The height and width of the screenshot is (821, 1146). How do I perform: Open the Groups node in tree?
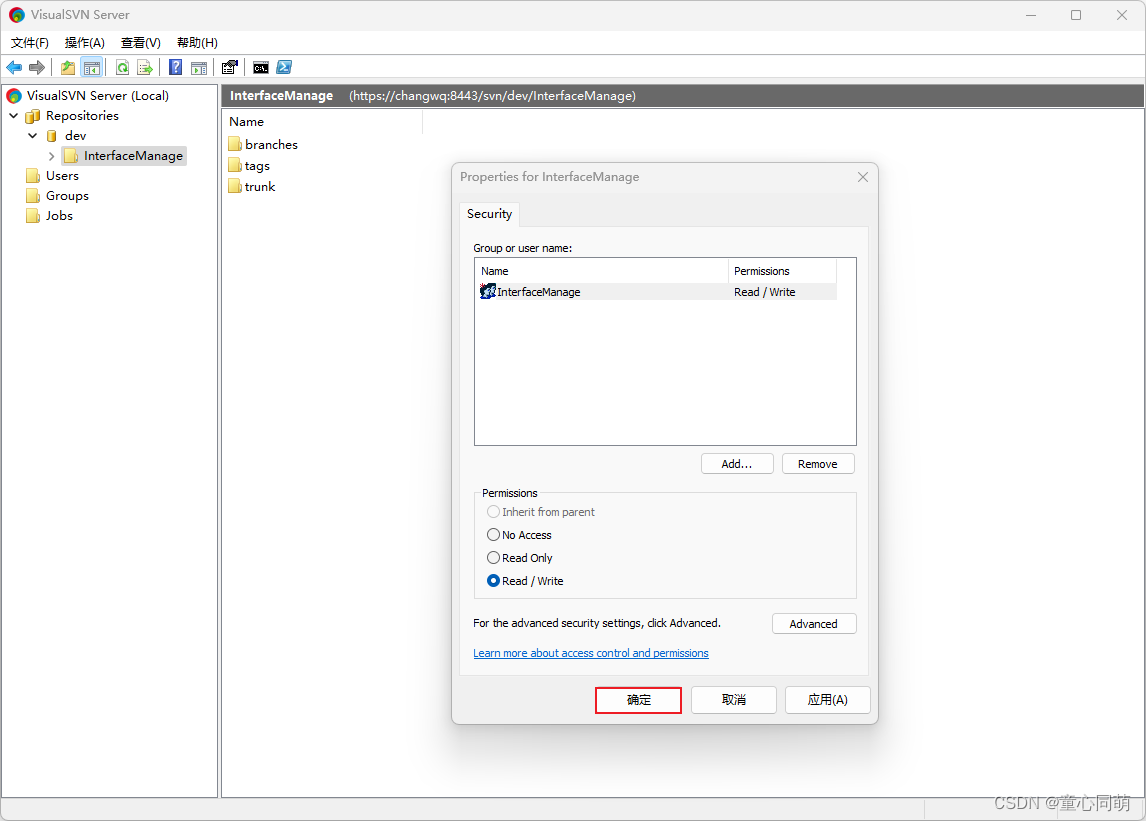point(67,196)
